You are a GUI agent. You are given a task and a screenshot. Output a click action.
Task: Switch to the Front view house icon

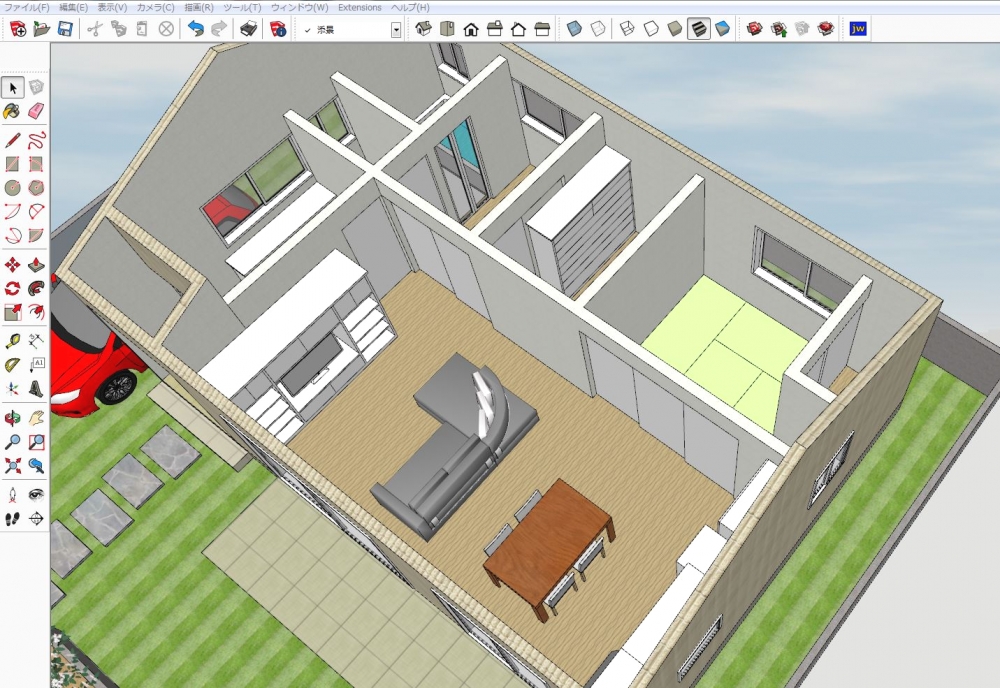tap(471, 29)
